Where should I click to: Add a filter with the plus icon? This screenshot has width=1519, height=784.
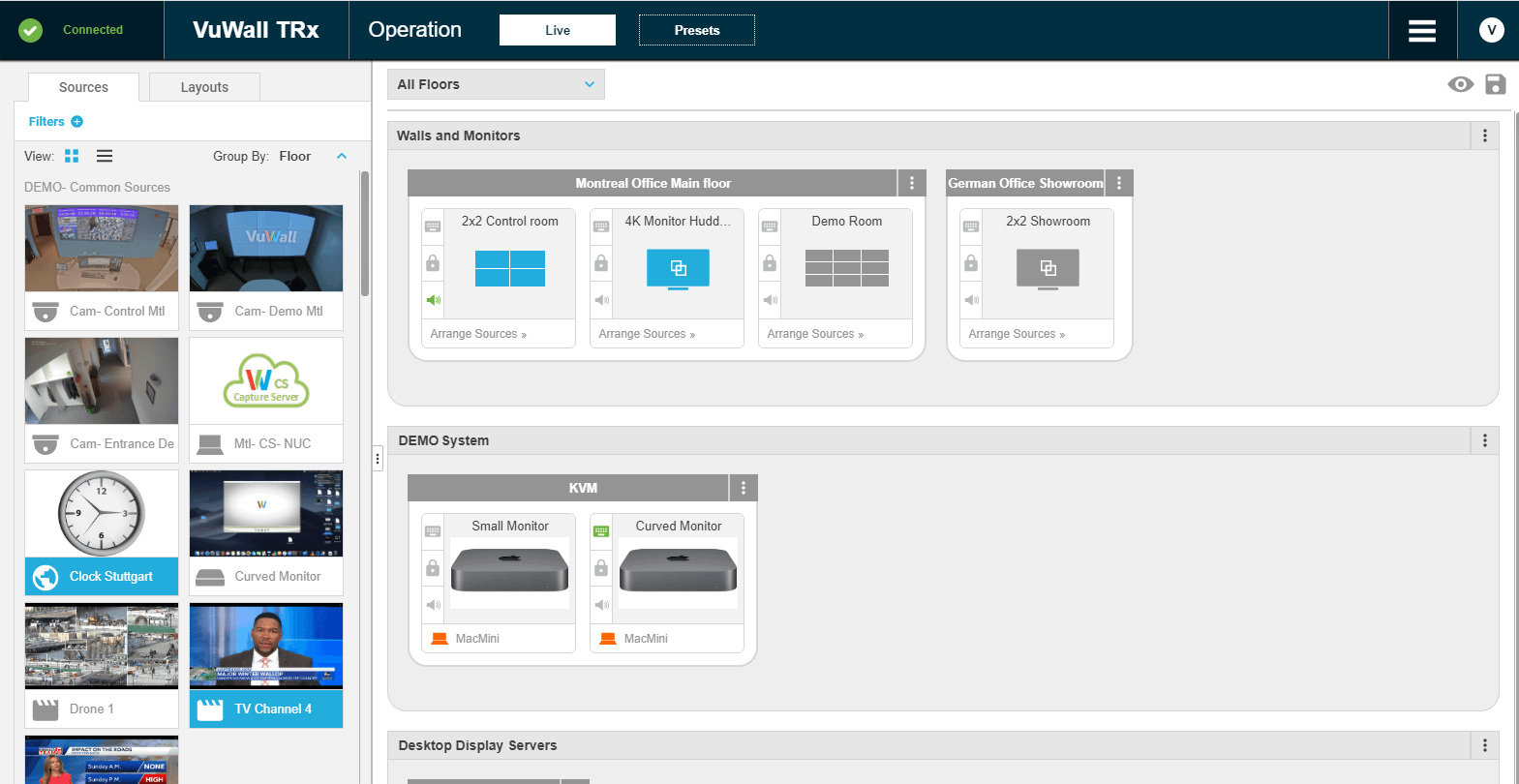pos(77,122)
